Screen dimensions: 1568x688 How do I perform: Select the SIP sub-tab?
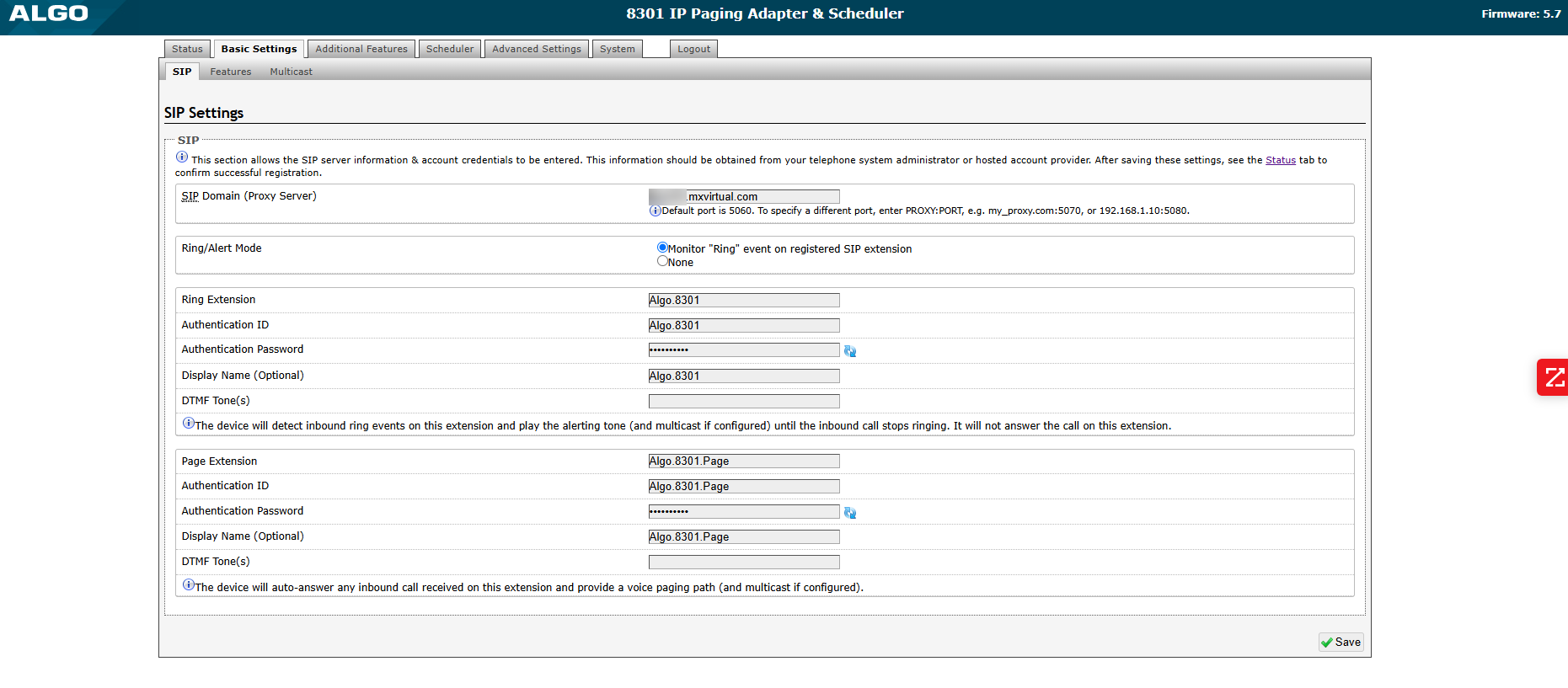[x=182, y=72]
